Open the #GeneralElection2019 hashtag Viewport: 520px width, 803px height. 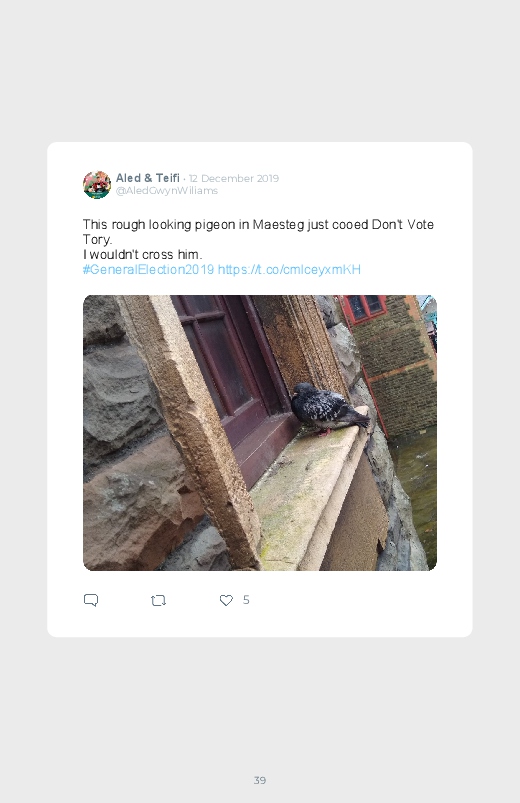coord(149,269)
